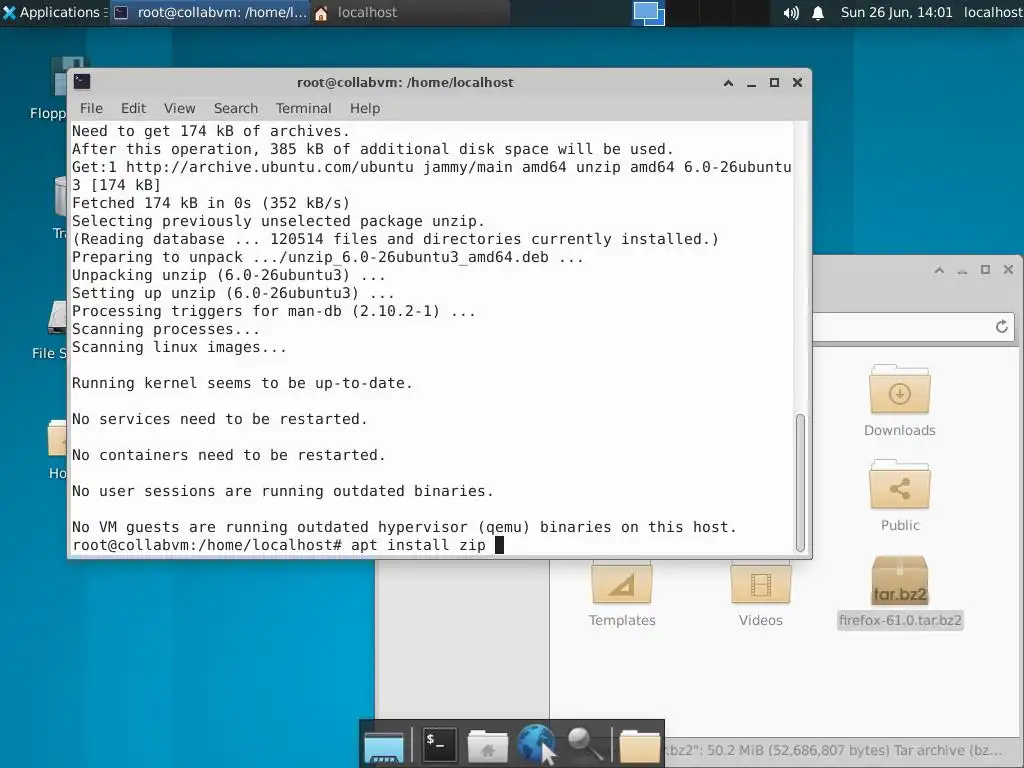Open the localhost user menu
Screen dimensions: 1024x768
[993, 12]
